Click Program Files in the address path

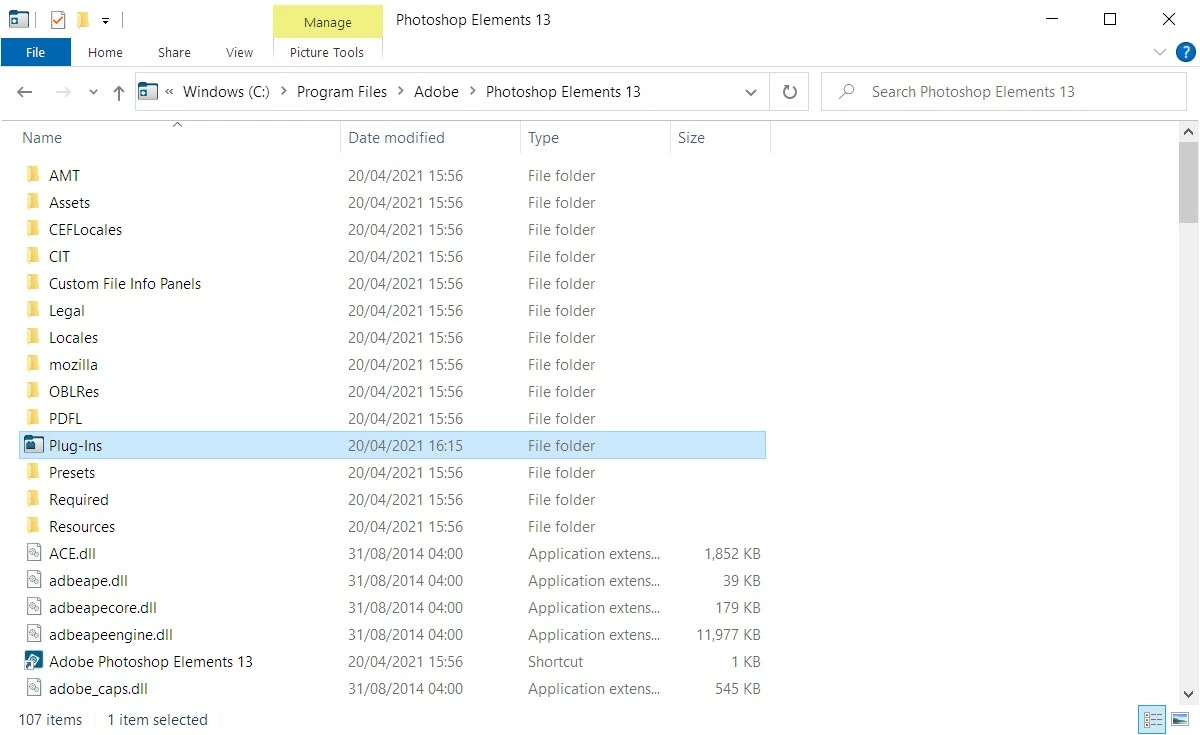[x=342, y=92]
